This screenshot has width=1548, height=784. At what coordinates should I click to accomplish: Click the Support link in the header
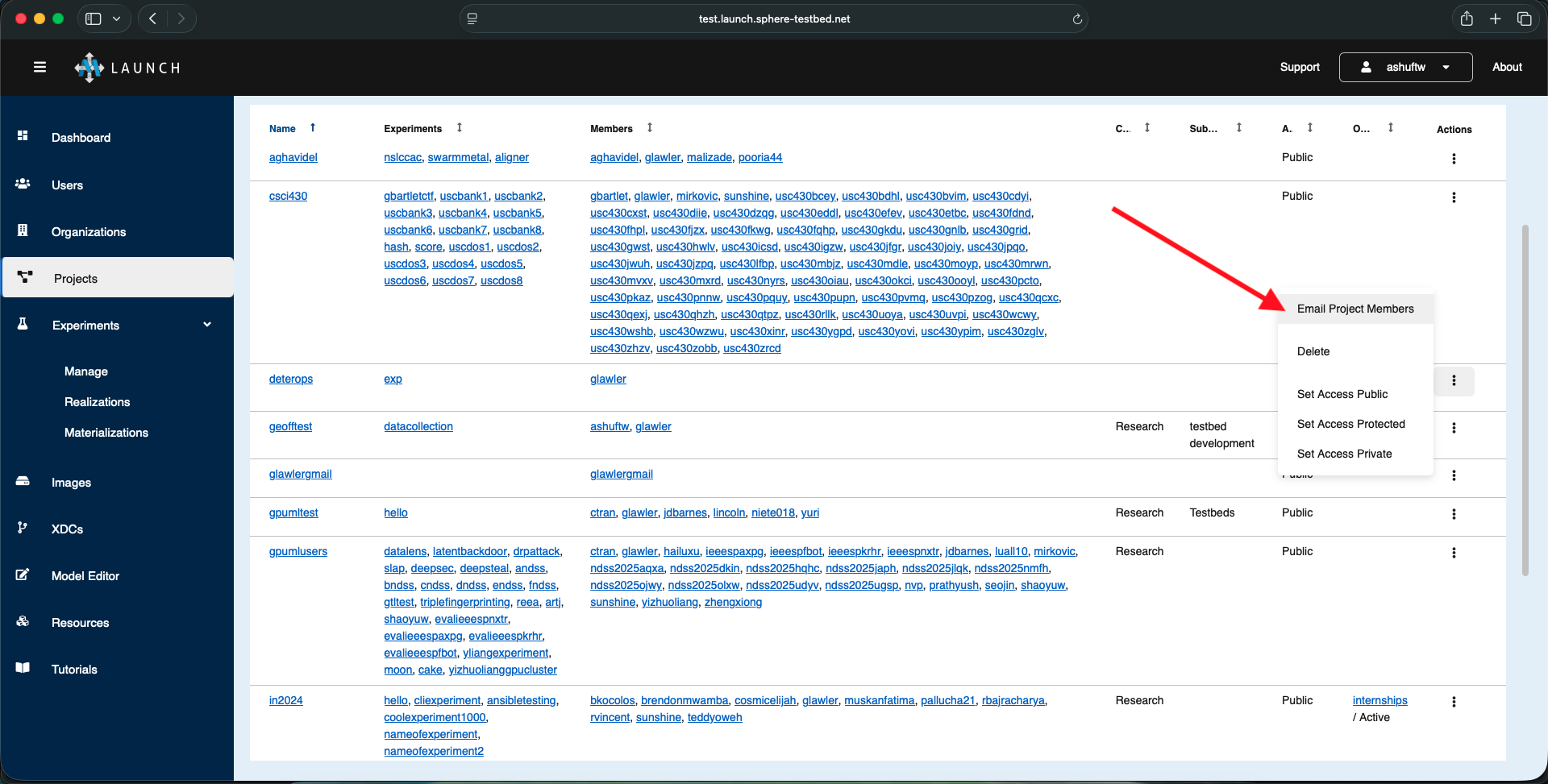[x=1299, y=67]
